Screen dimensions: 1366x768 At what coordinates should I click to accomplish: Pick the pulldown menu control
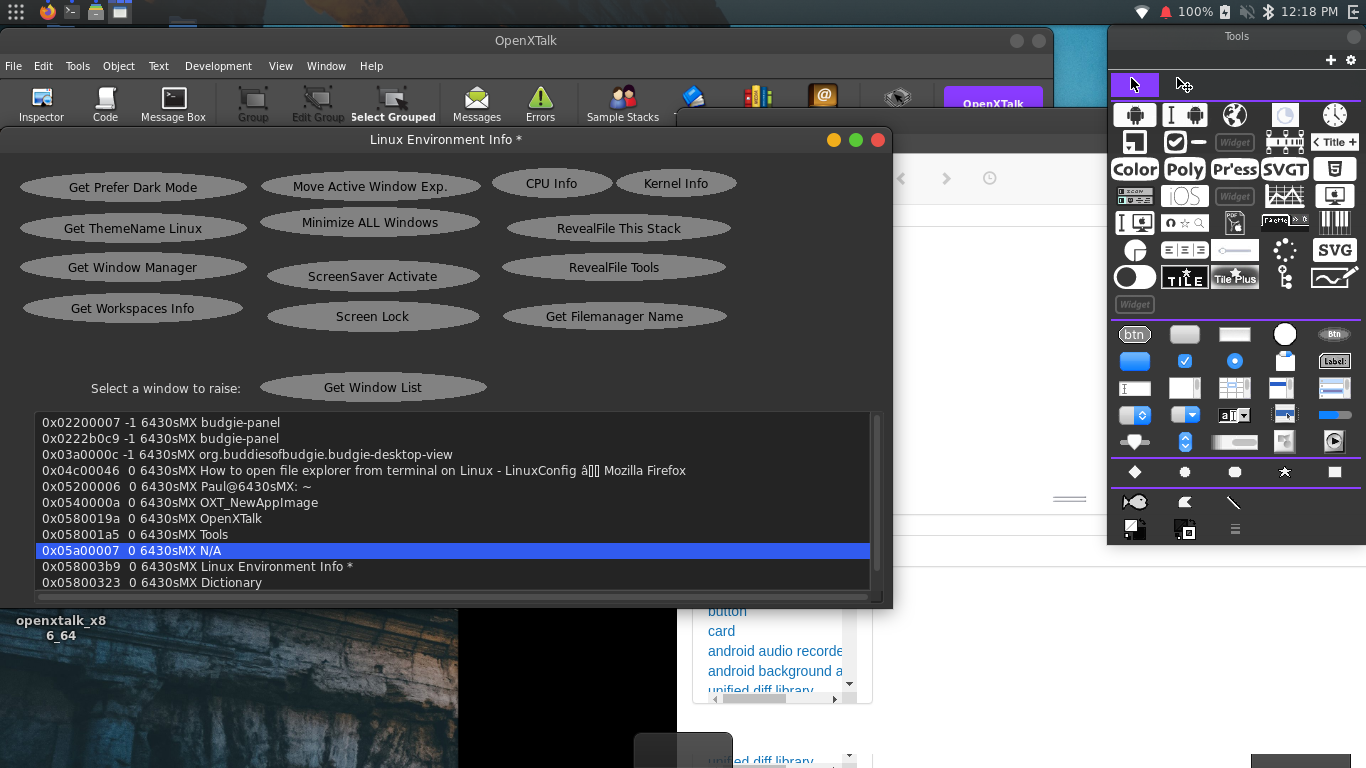[x=1185, y=415]
